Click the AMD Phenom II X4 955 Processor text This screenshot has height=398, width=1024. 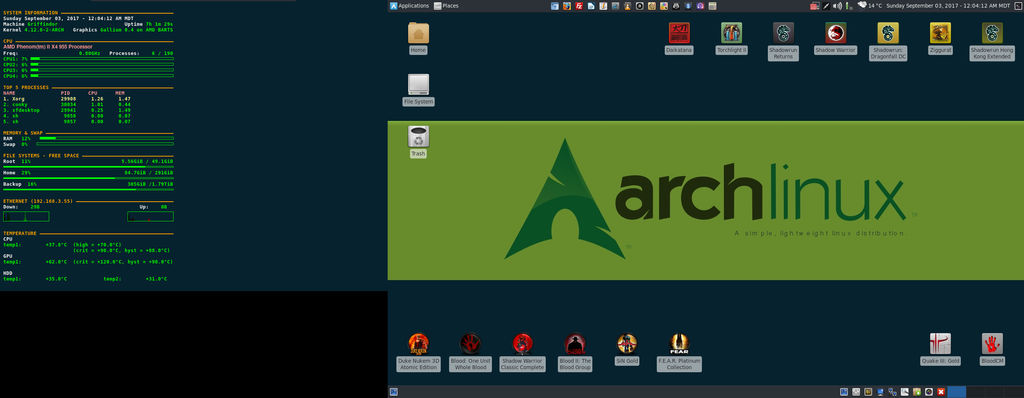tap(48, 47)
